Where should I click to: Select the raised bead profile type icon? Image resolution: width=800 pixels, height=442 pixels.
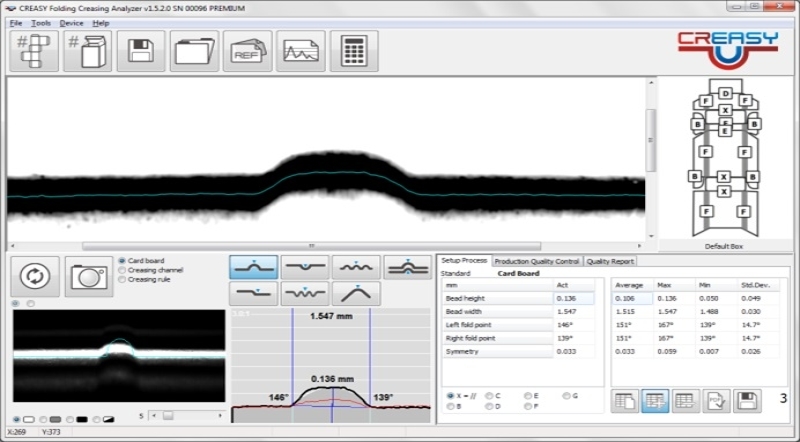254,267
